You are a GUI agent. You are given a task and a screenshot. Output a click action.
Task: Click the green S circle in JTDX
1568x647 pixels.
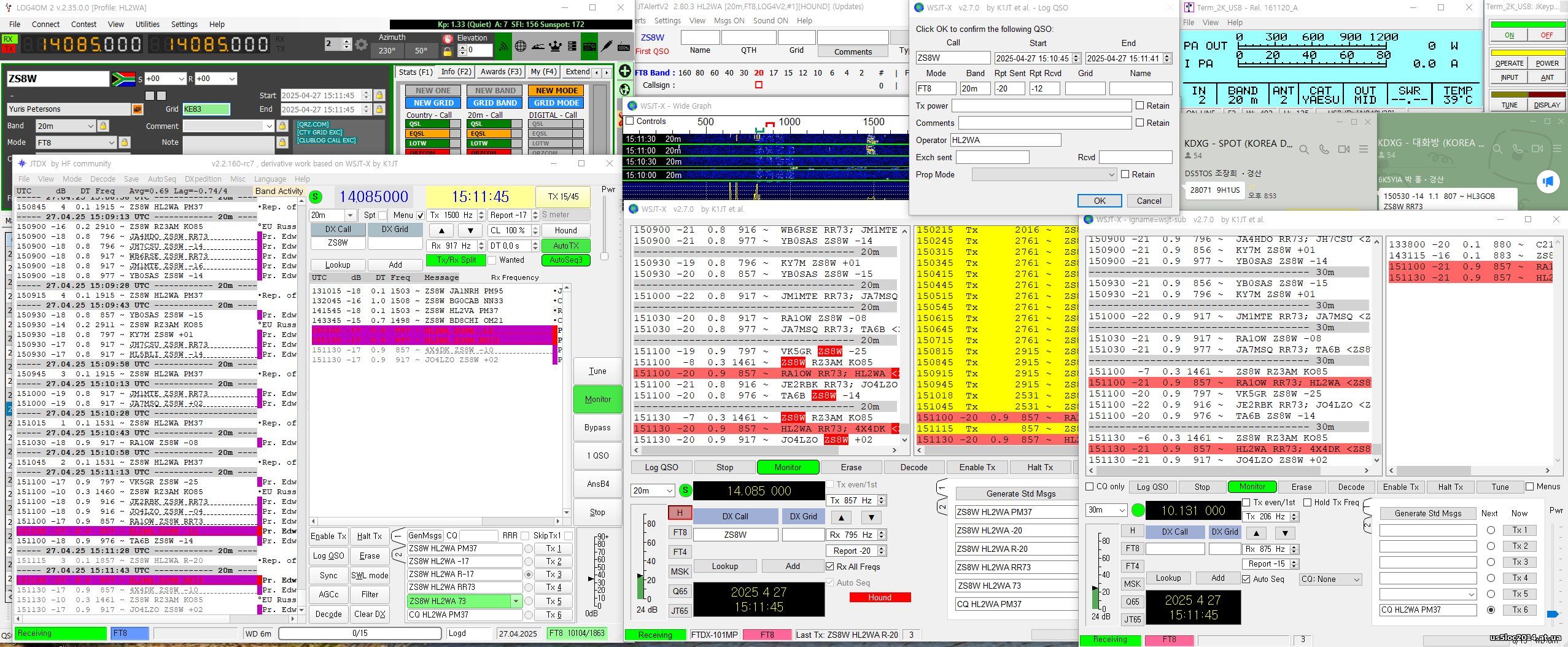(316, 197)
